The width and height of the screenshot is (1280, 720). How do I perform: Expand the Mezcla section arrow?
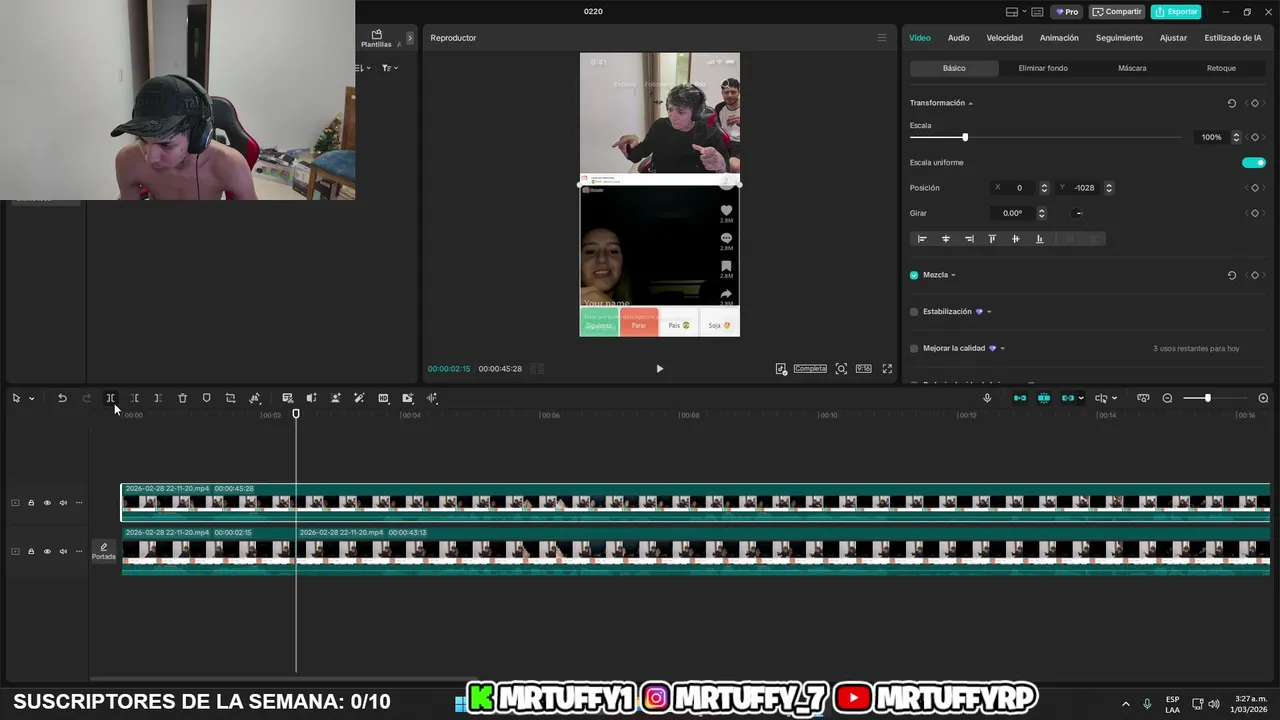(x=953, y=275)
